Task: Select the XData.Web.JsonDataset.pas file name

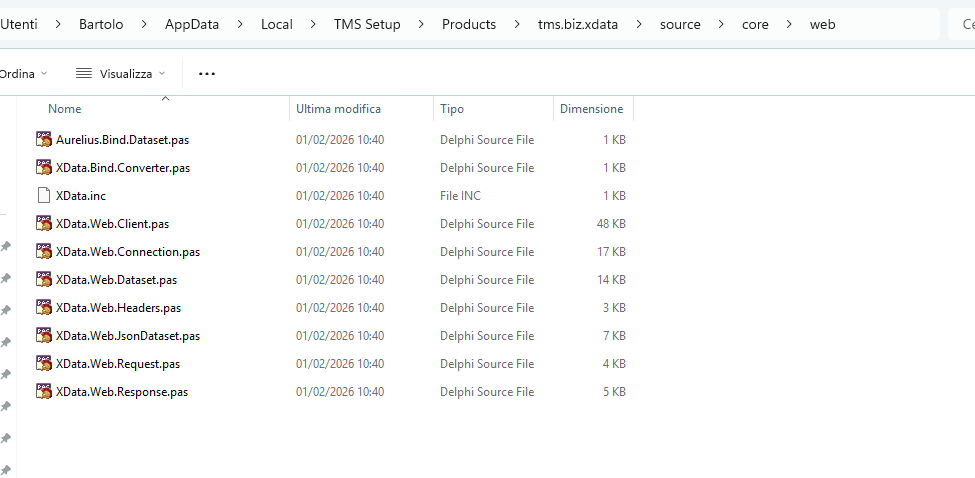Action: click(x=128, y=336)
